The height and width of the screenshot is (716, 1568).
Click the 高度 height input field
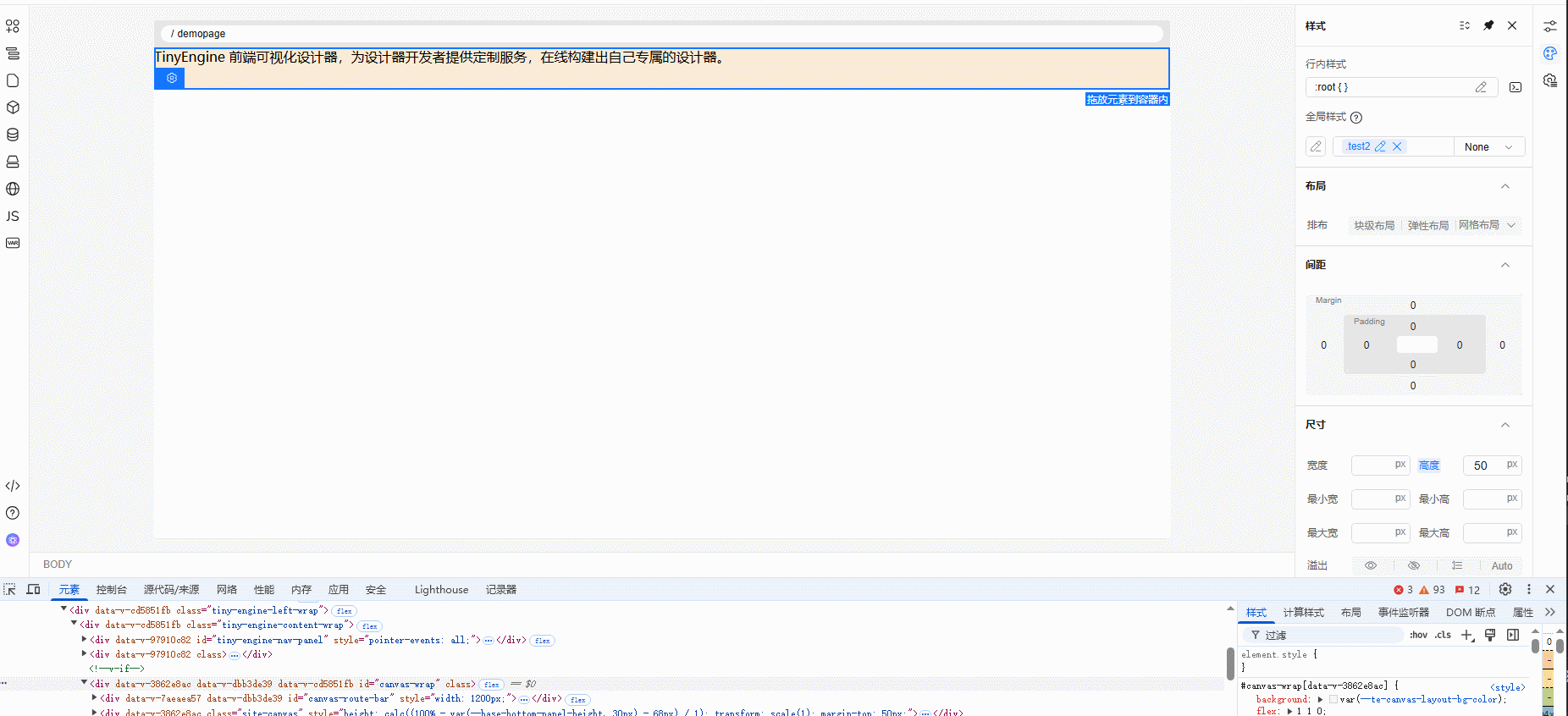coord(1485,465)
